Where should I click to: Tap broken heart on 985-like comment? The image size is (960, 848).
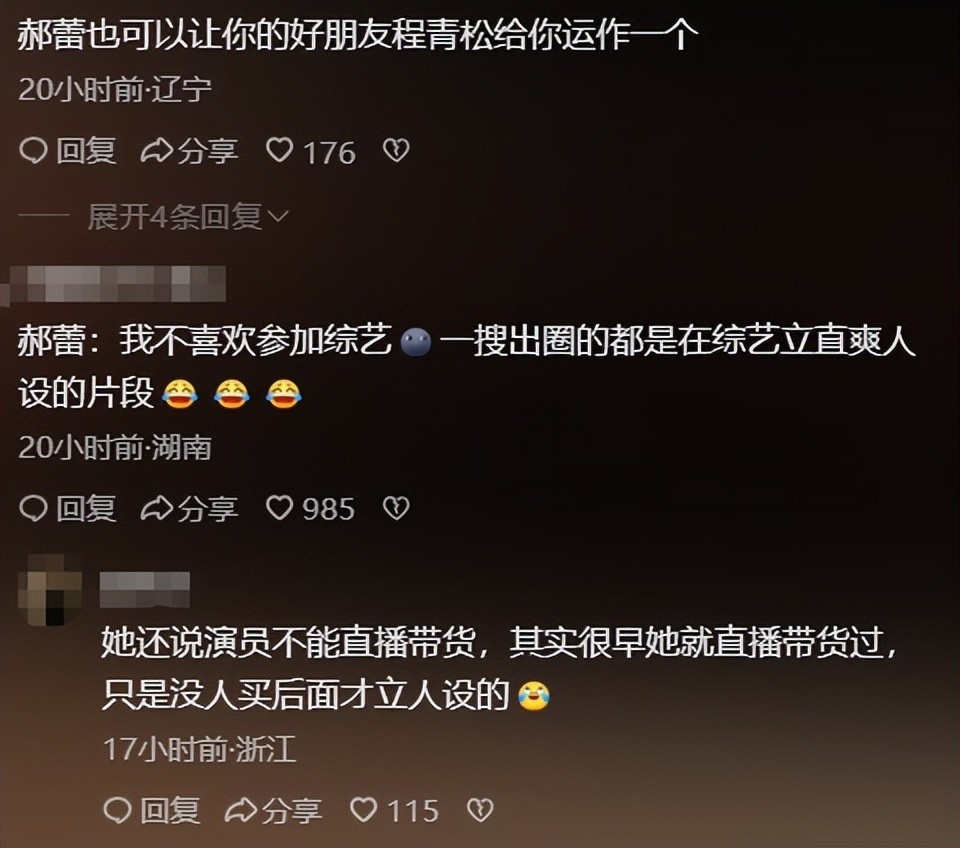point(396,508)
